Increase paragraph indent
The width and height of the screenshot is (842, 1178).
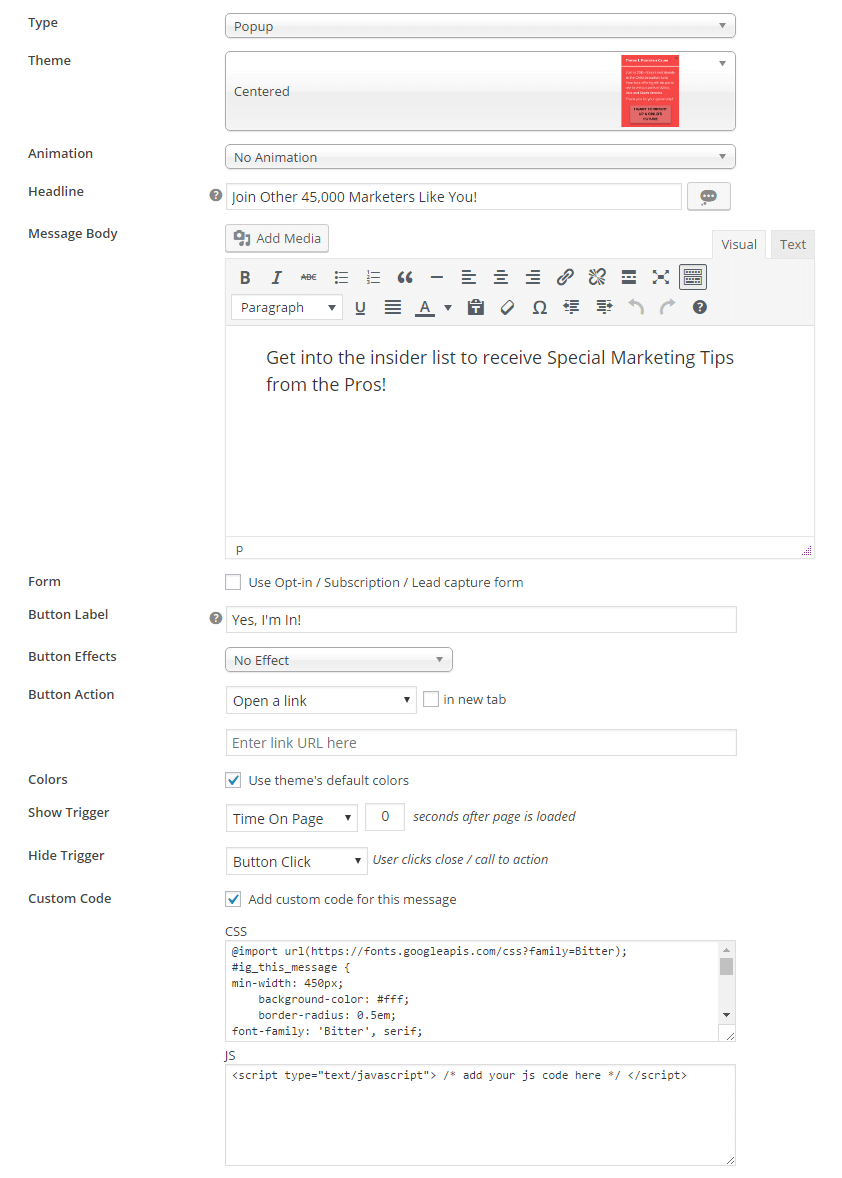tap(604, 307)
